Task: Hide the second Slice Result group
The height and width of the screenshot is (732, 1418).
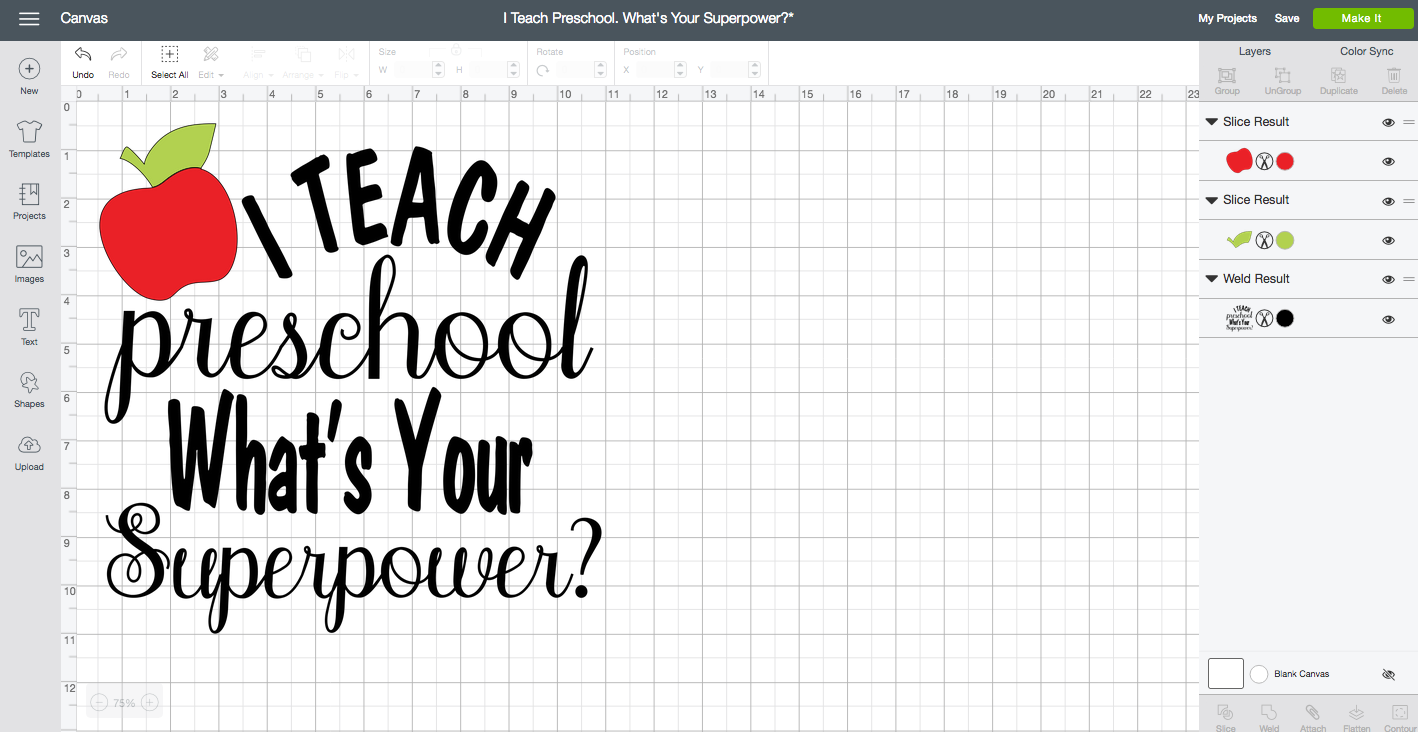Action: click(x=1388, y=201)
